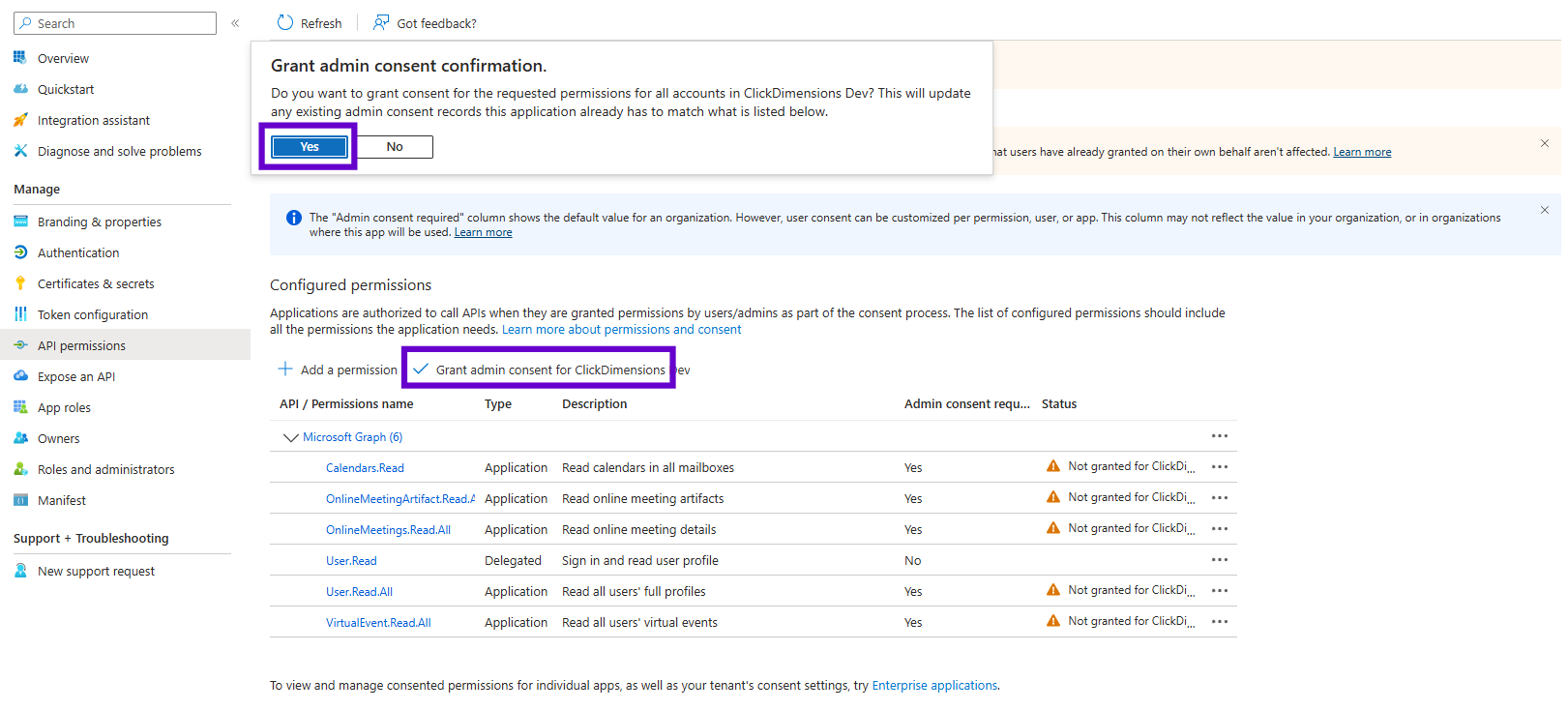
Task: Click the blue info icon in the notice banner
Action: pos(294,218)
